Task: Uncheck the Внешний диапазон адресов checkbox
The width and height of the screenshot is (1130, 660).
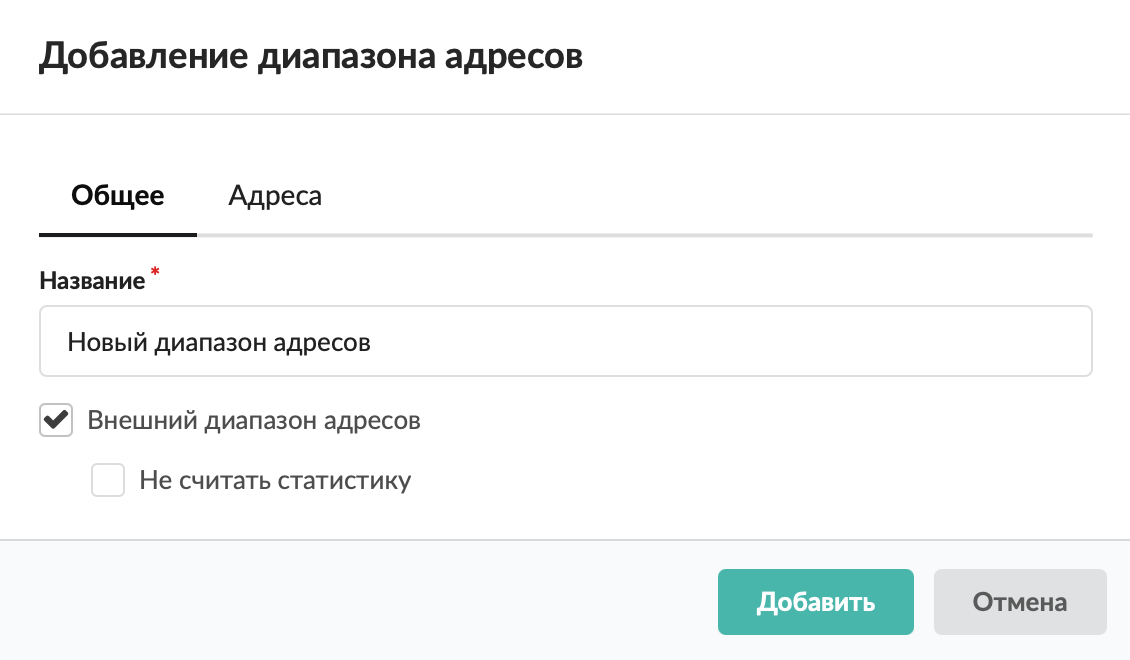Action: click(56, 421)
